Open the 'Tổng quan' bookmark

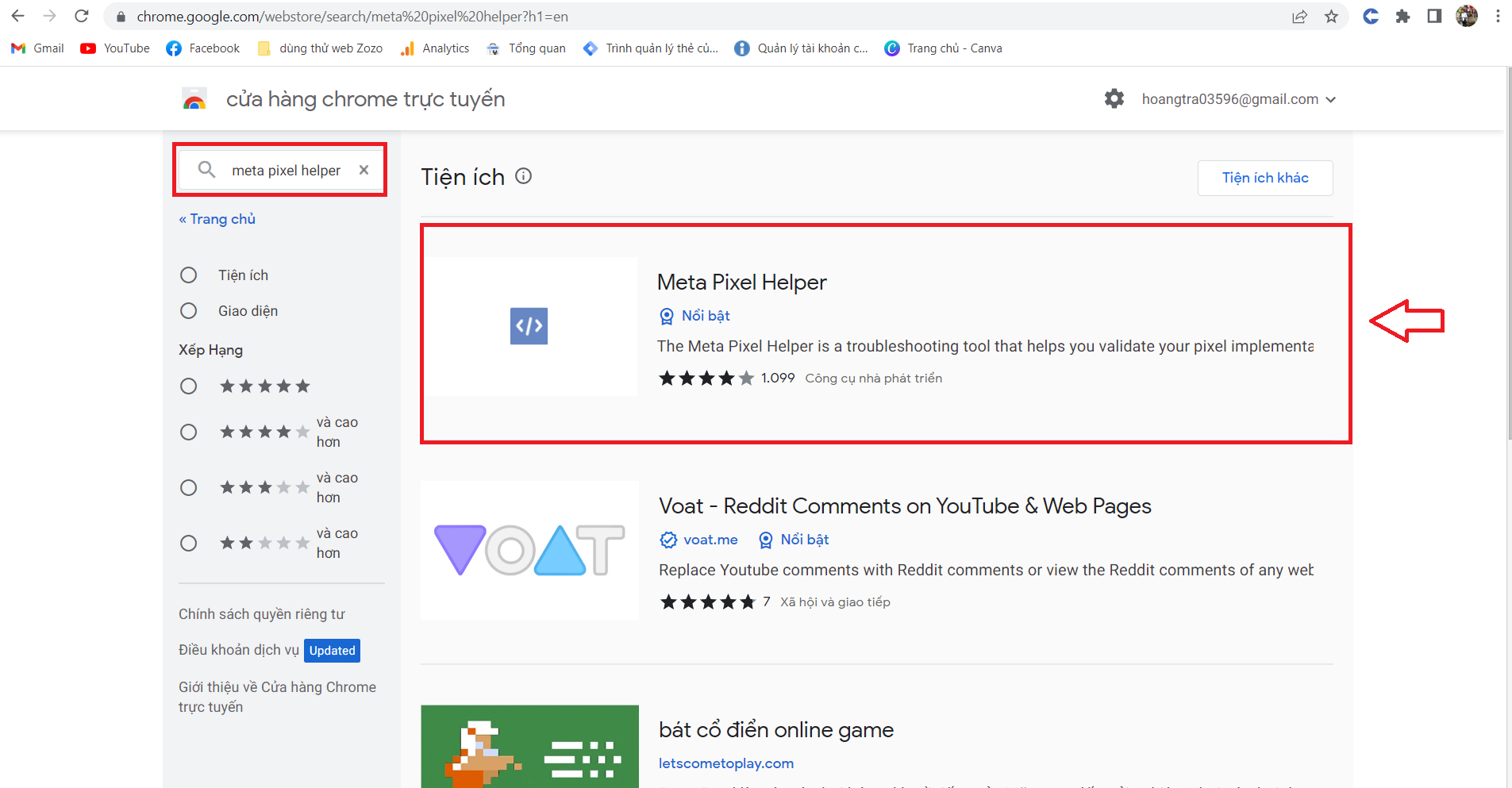526,48
